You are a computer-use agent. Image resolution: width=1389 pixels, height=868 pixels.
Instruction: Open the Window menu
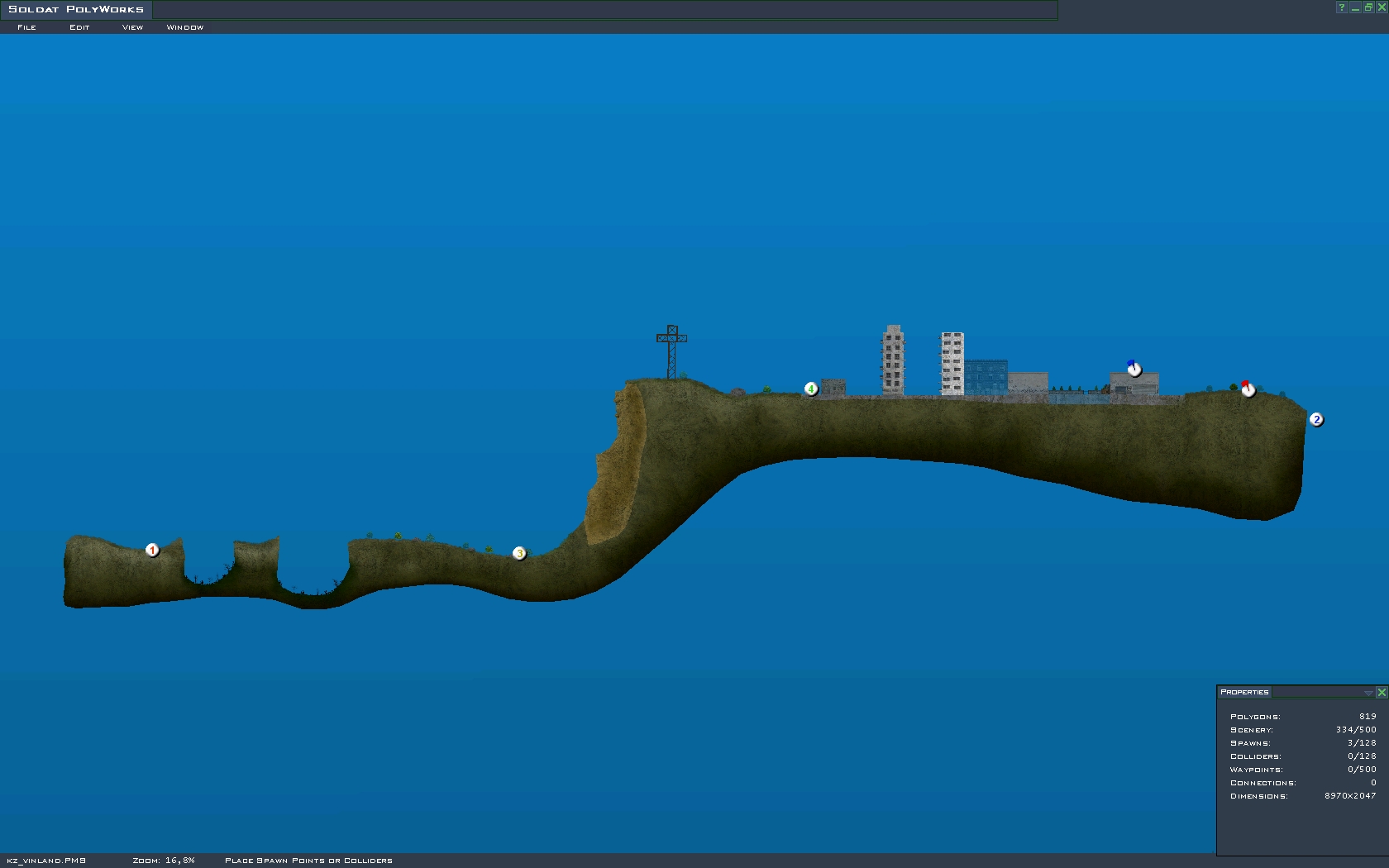point(184,27)
